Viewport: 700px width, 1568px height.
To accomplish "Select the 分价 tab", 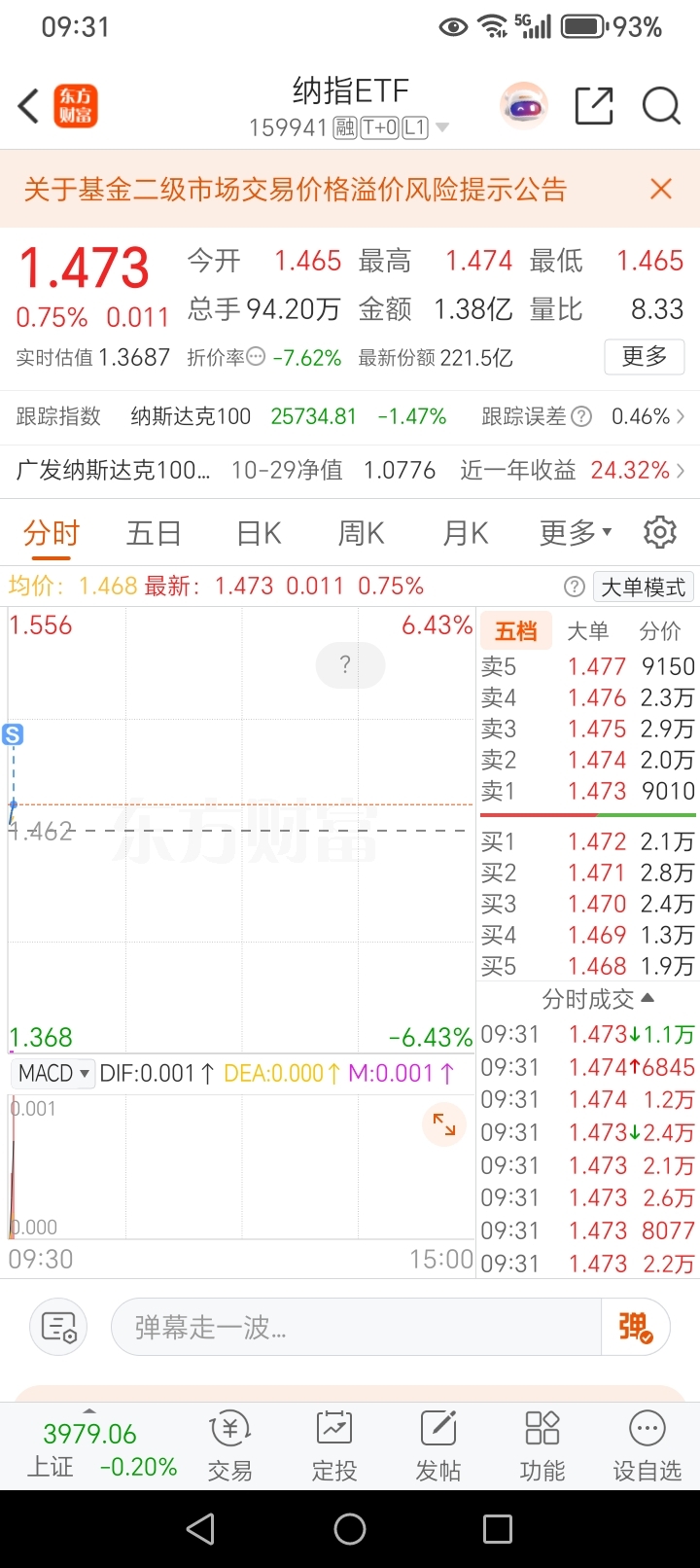I will pos(659,631).
